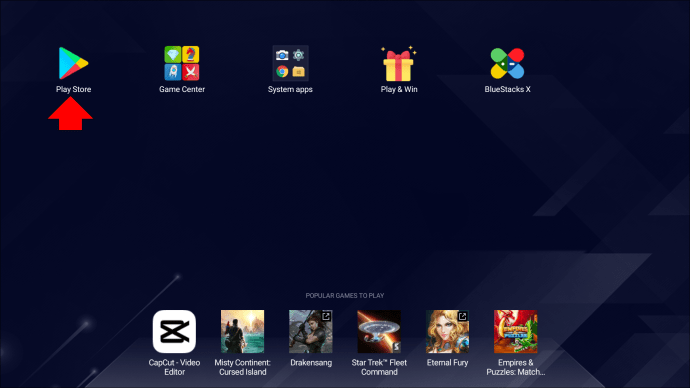The width and height of the screenshot is (690, 388).
Task: Open the Eternal Fury game
Action: (x=447, y=331)
